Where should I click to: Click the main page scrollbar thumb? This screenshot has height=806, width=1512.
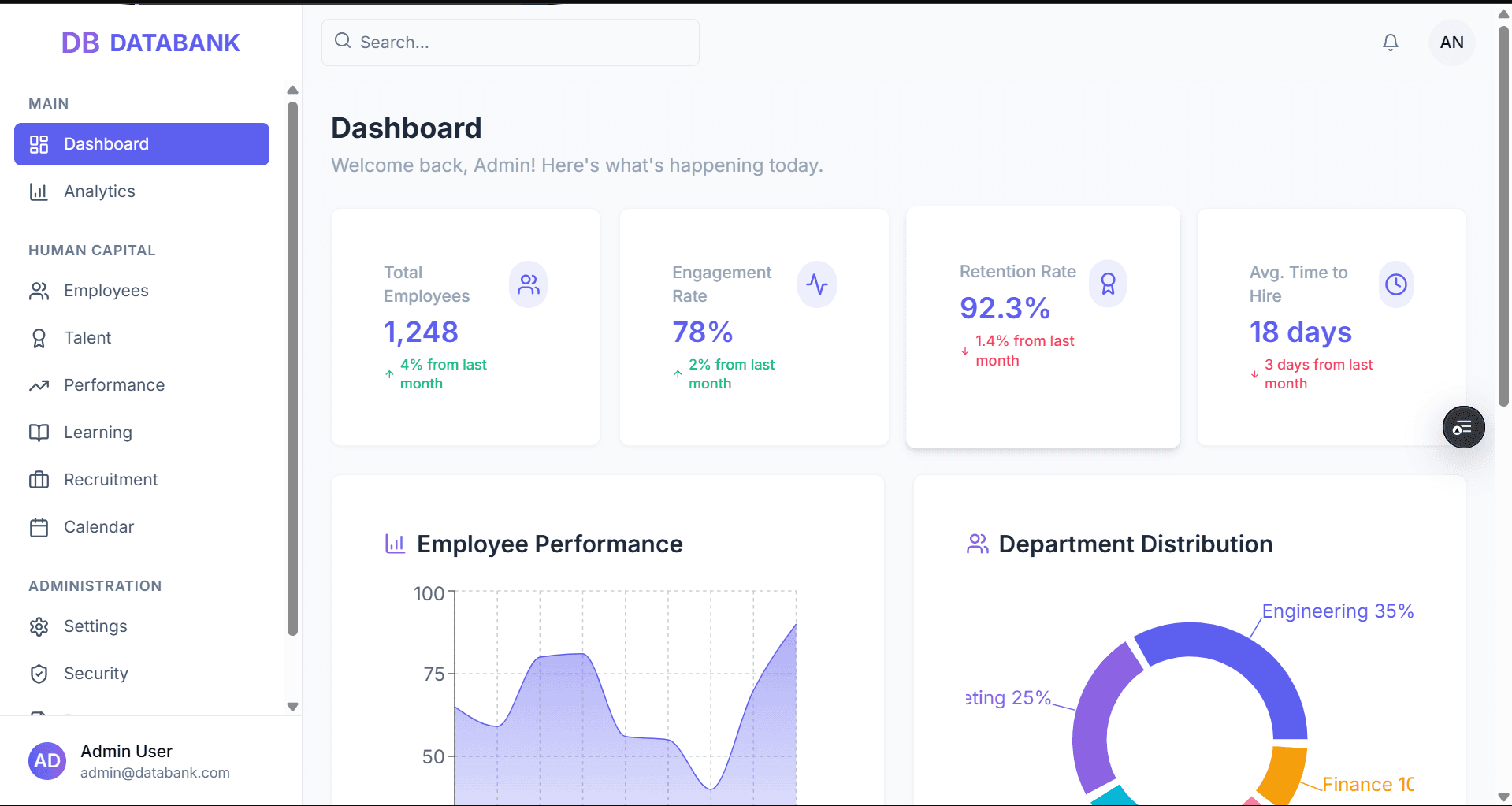[x=1503, y=217]
